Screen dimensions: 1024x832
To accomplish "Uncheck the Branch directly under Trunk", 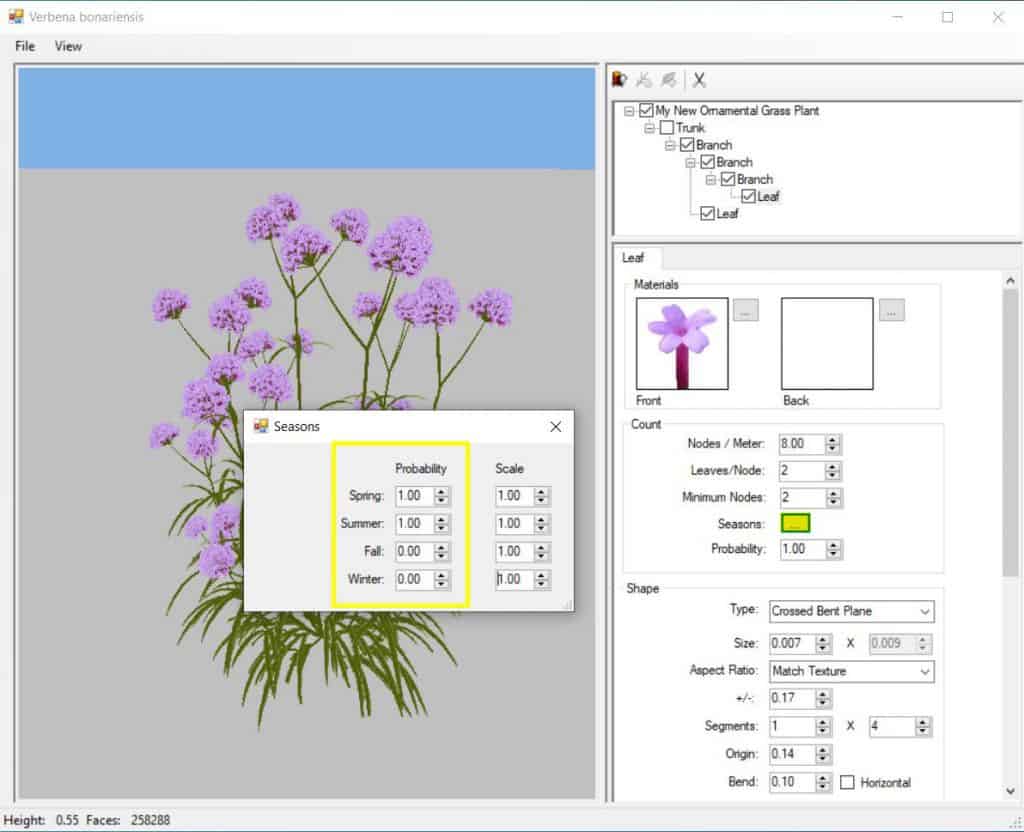I will point(687,144).
